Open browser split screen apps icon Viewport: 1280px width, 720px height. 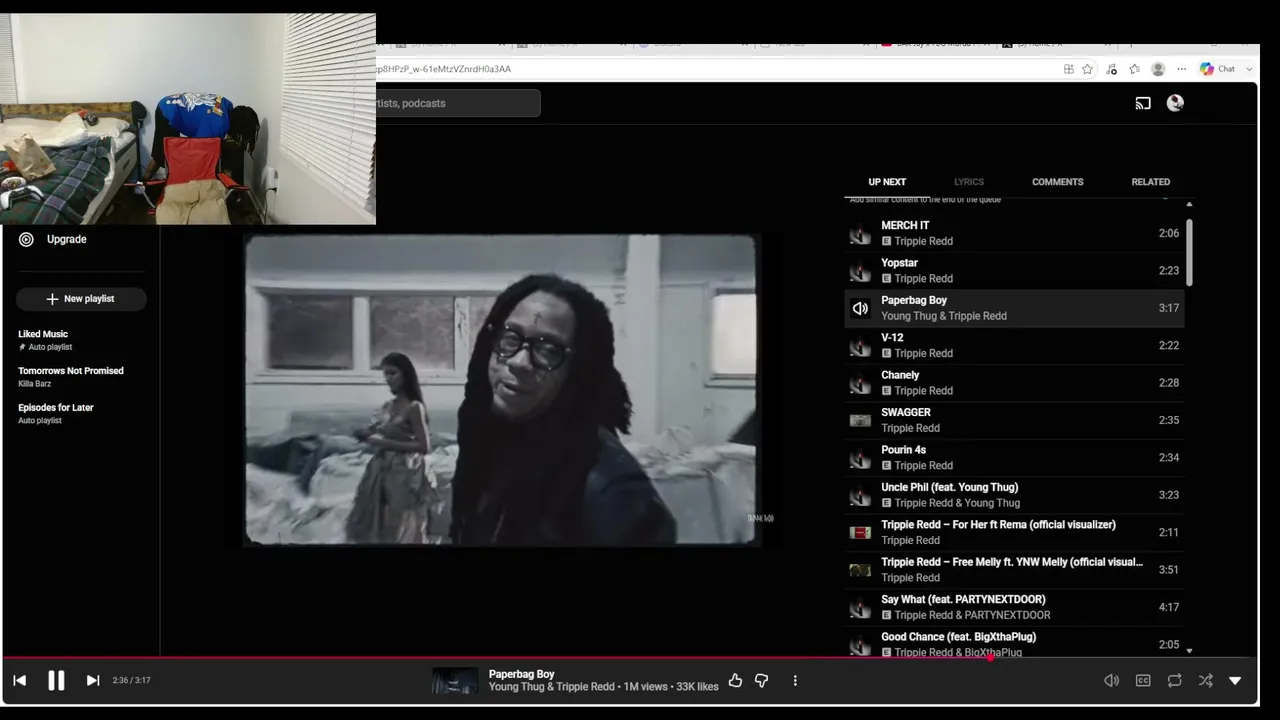coord(1069,69)
